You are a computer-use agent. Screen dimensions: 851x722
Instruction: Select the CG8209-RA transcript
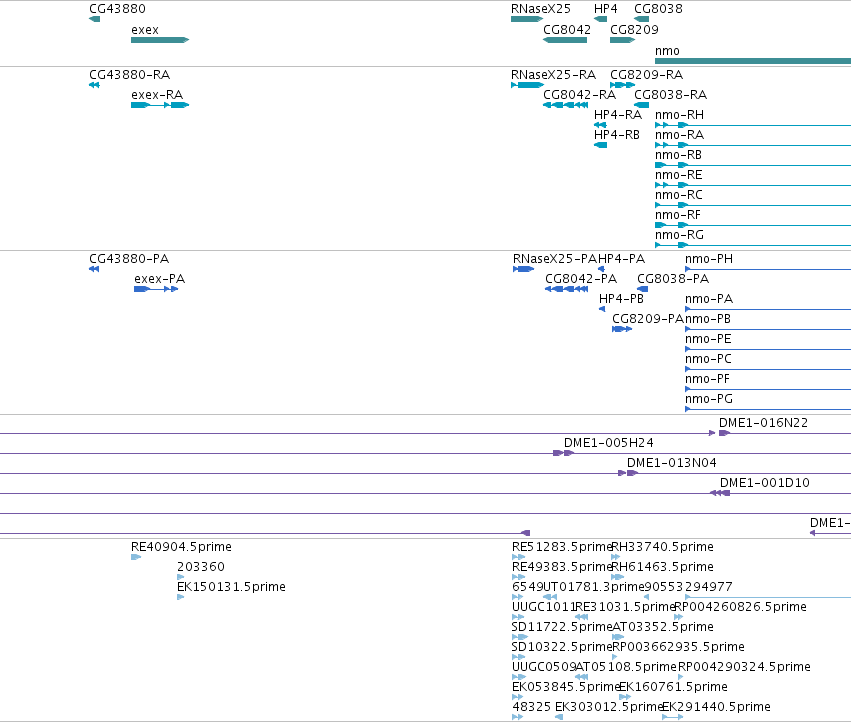pos(623,85)
